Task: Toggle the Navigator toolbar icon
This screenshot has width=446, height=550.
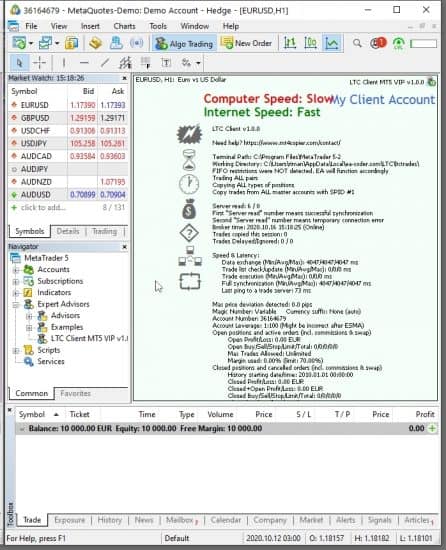Action: point(116,43)
